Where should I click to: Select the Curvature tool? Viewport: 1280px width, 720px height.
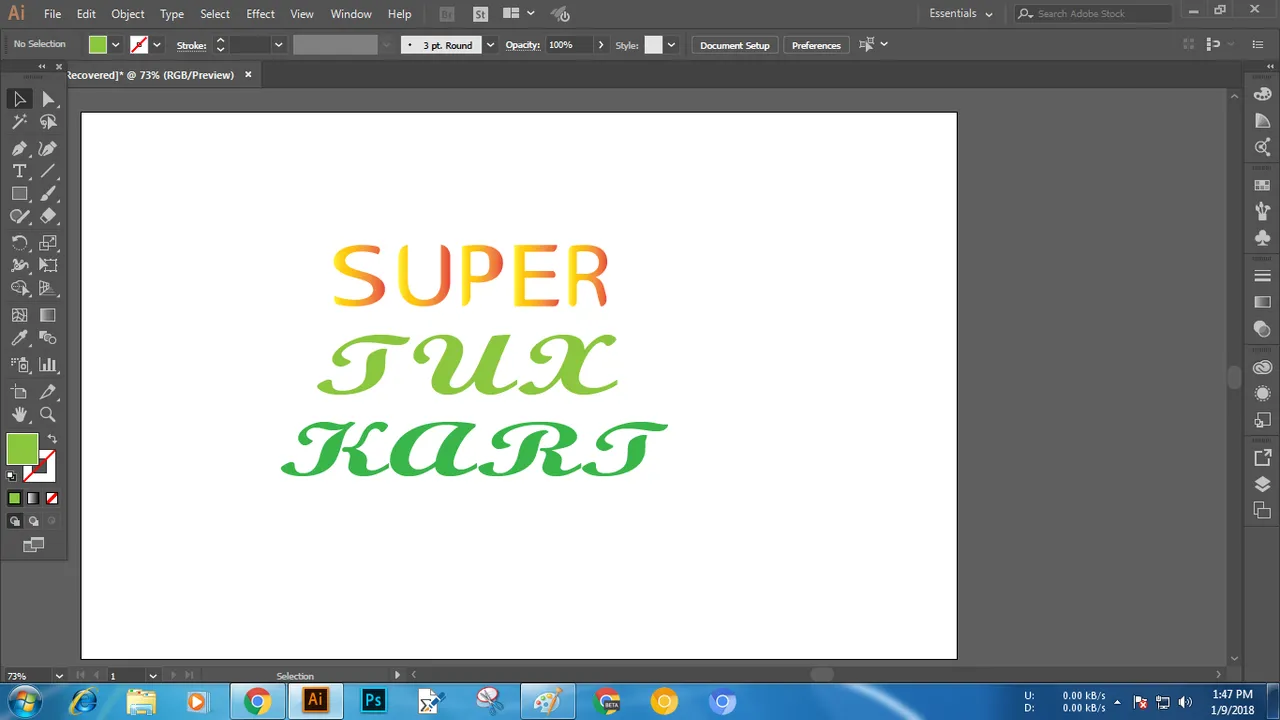(x=48, y=148)
